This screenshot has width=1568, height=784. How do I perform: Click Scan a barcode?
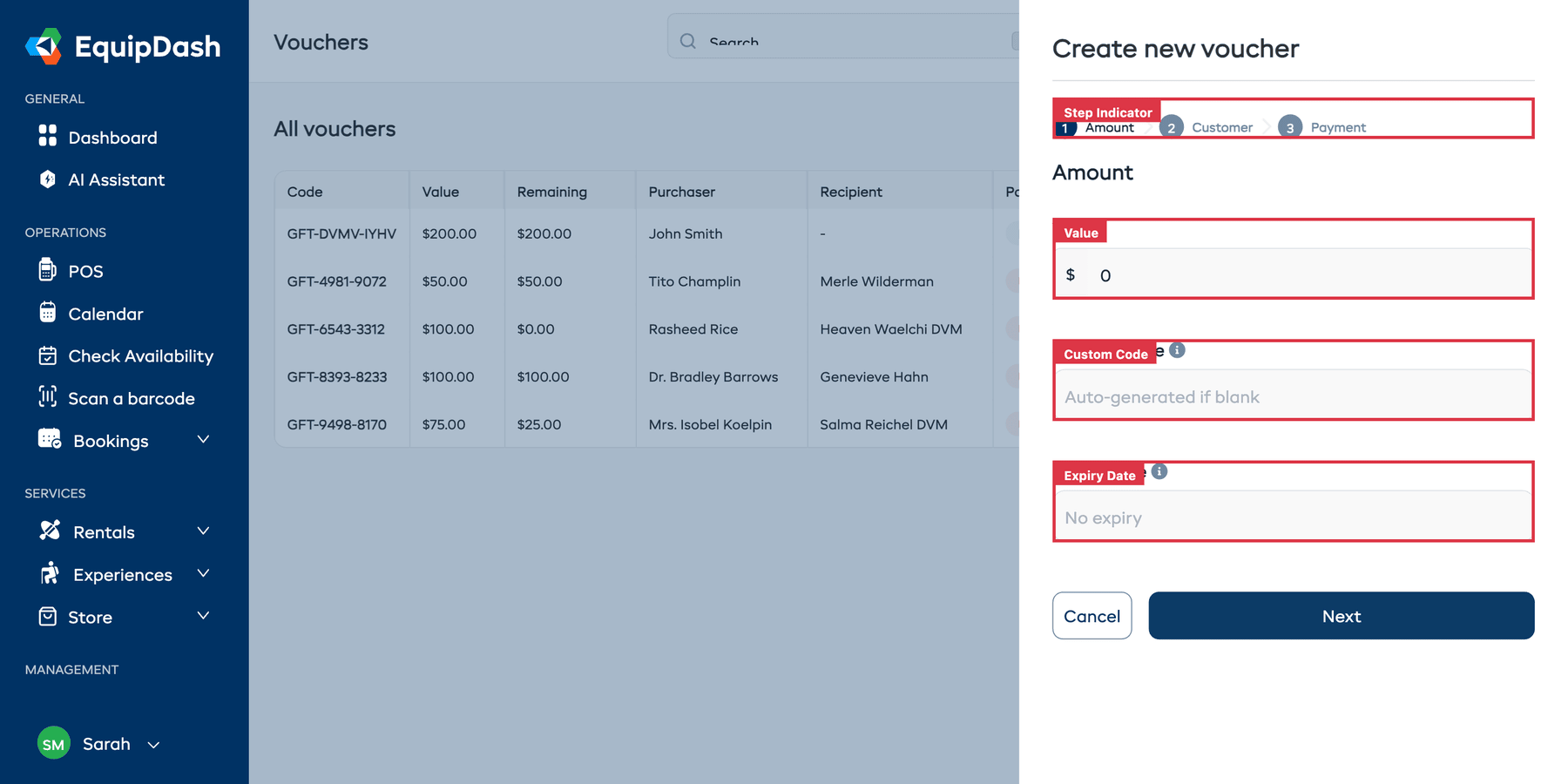pos(132,398)
